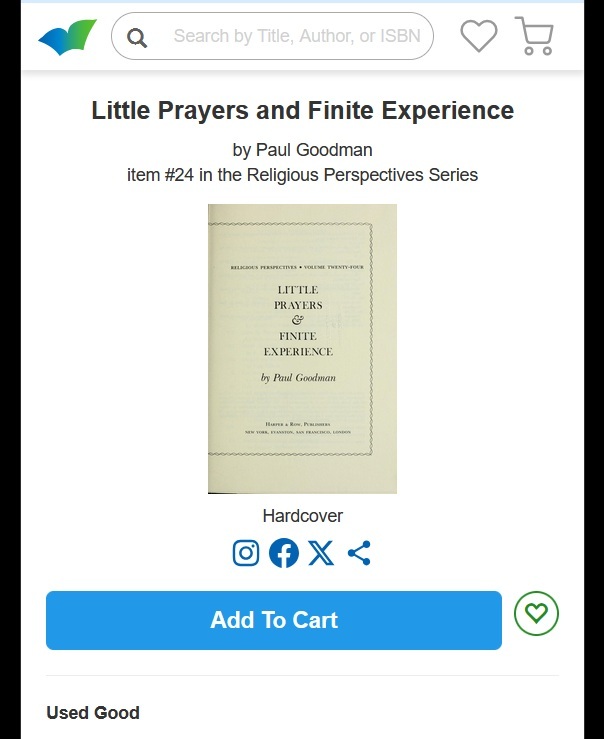Share the book on X

click(321, 553)
